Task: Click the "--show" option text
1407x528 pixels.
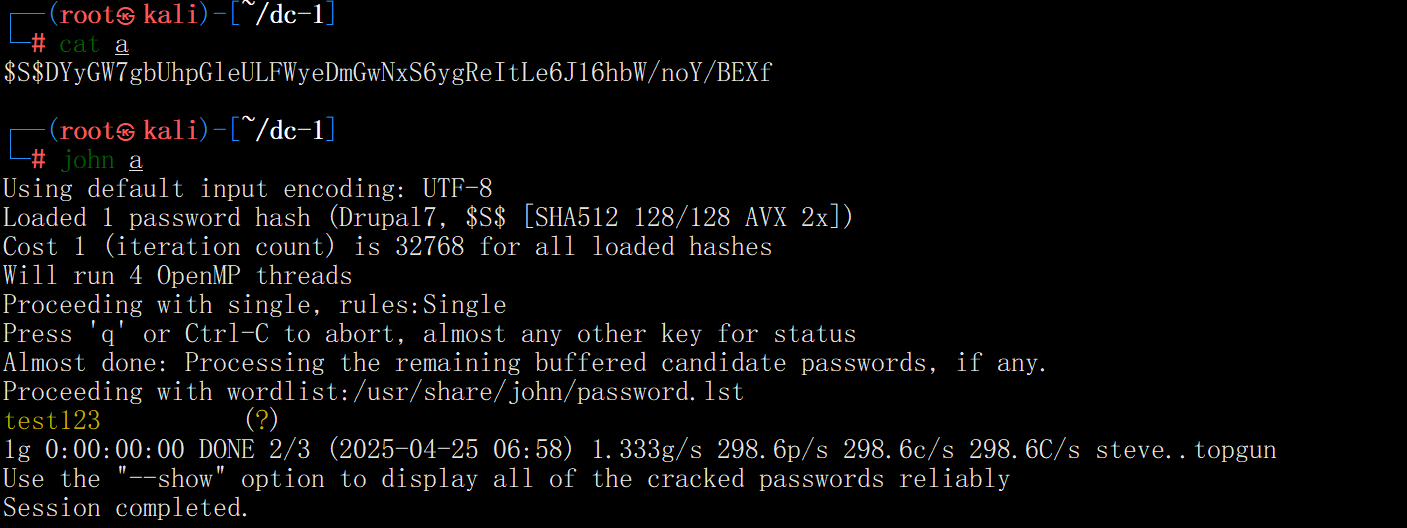Action: tap(165, 479)
